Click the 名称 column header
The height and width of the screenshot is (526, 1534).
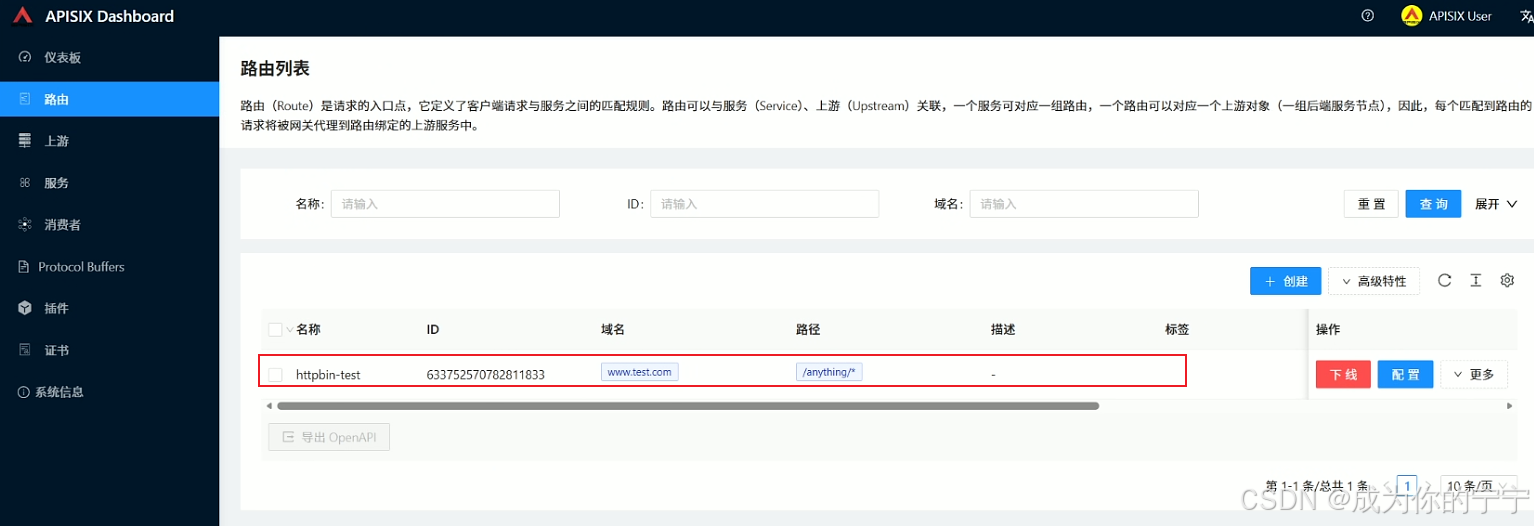click(308, 330)
